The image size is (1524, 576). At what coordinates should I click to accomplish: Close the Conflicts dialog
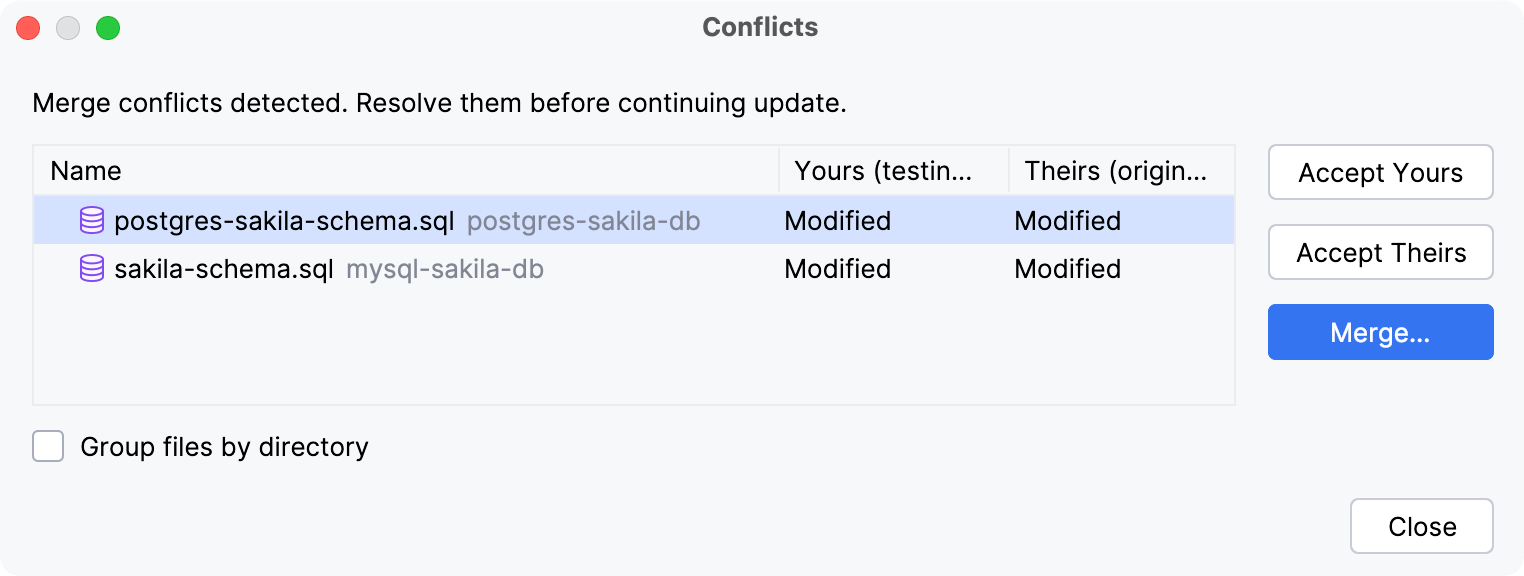pos(1421,526)
